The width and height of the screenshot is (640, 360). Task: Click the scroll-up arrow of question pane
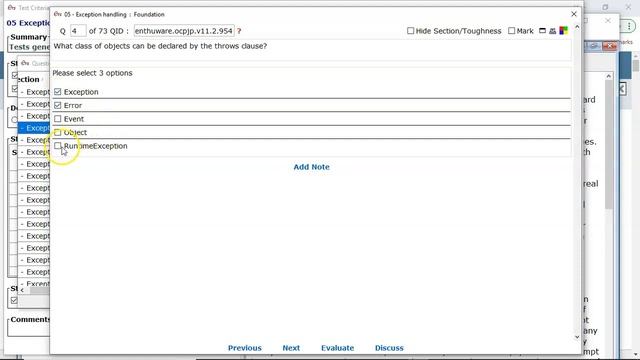click(x=577, y=27)
